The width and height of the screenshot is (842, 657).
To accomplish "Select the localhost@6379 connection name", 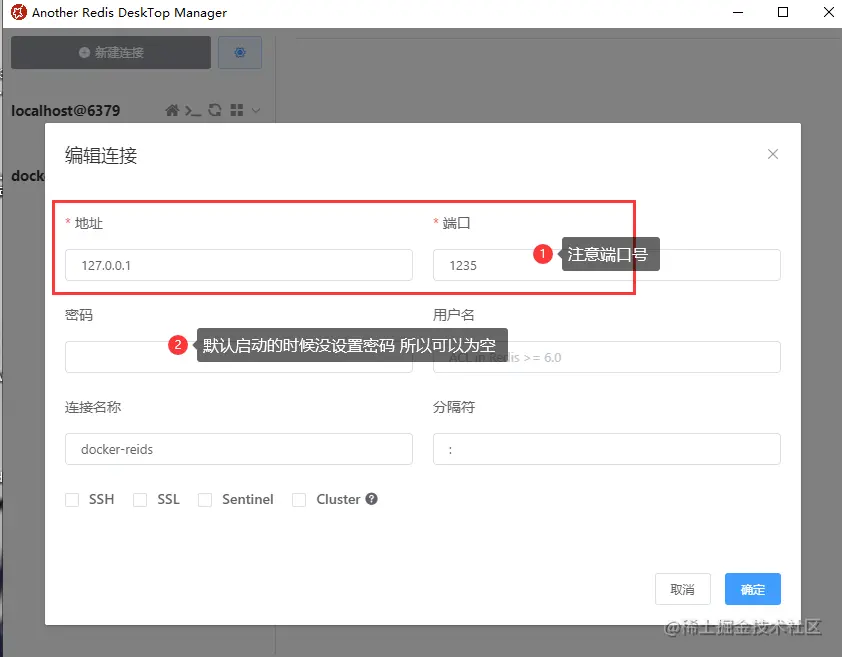I will [x=66, y=111].
